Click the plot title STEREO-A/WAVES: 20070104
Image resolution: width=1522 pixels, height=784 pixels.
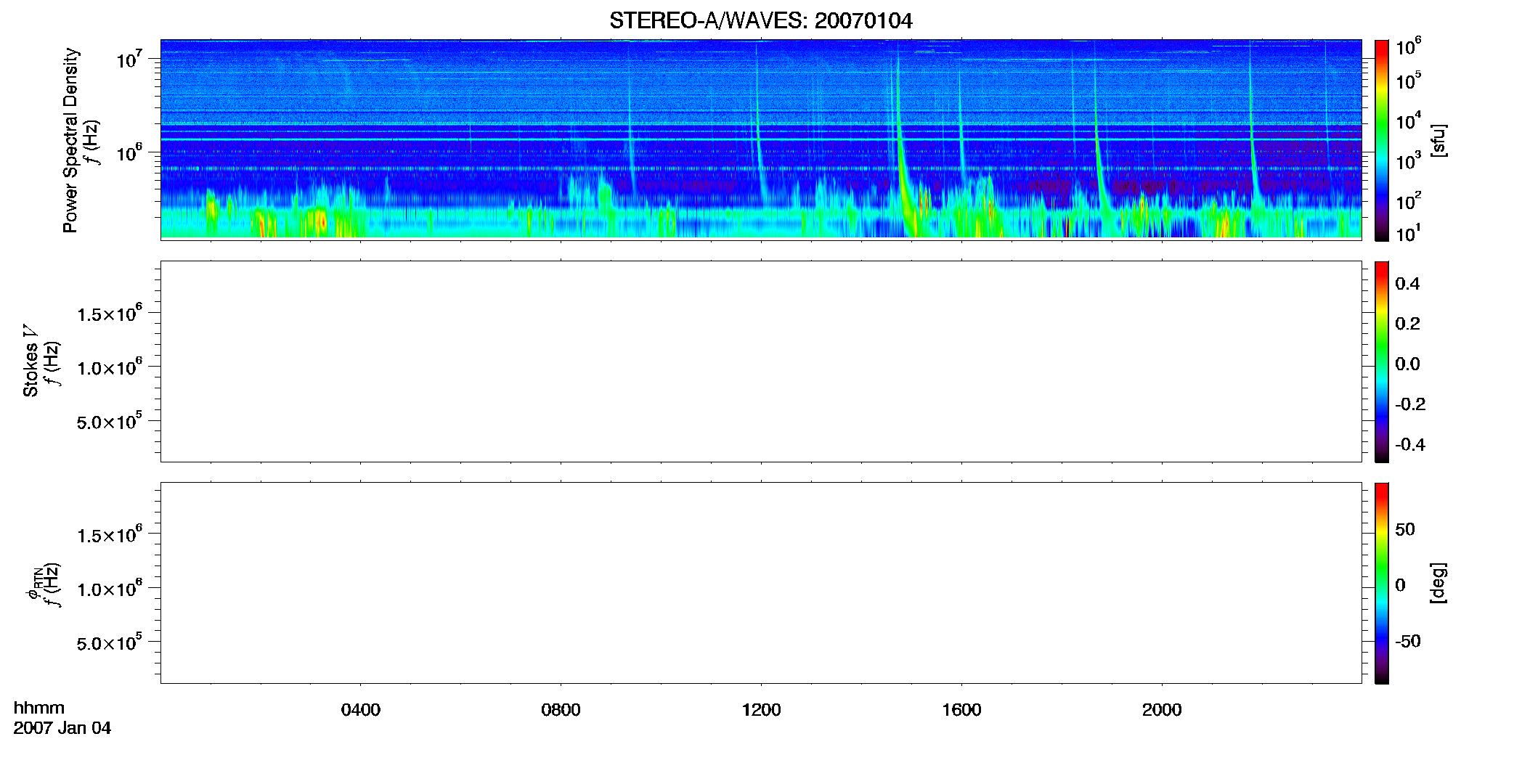pos(760,20)
